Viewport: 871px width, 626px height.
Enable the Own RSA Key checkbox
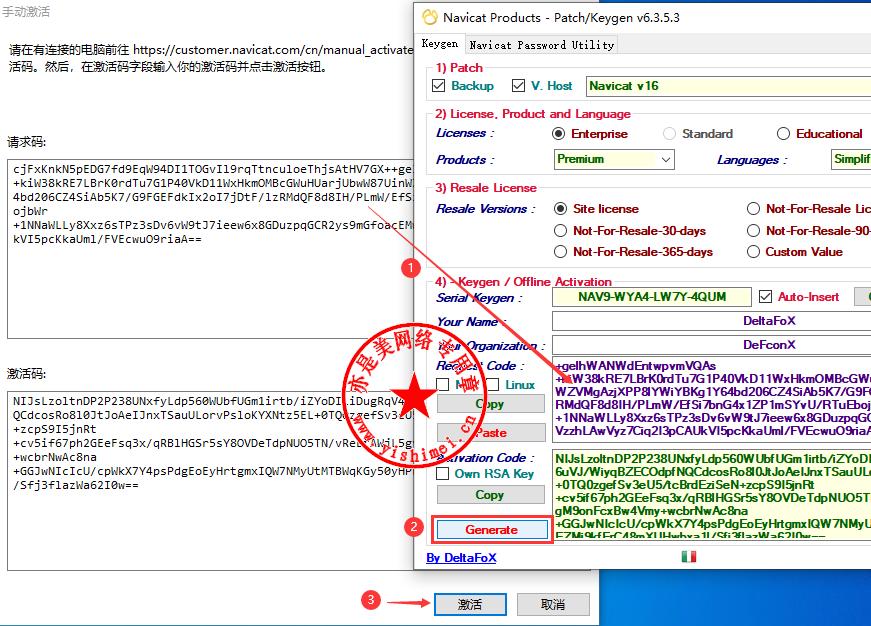(x=443, y=474)
